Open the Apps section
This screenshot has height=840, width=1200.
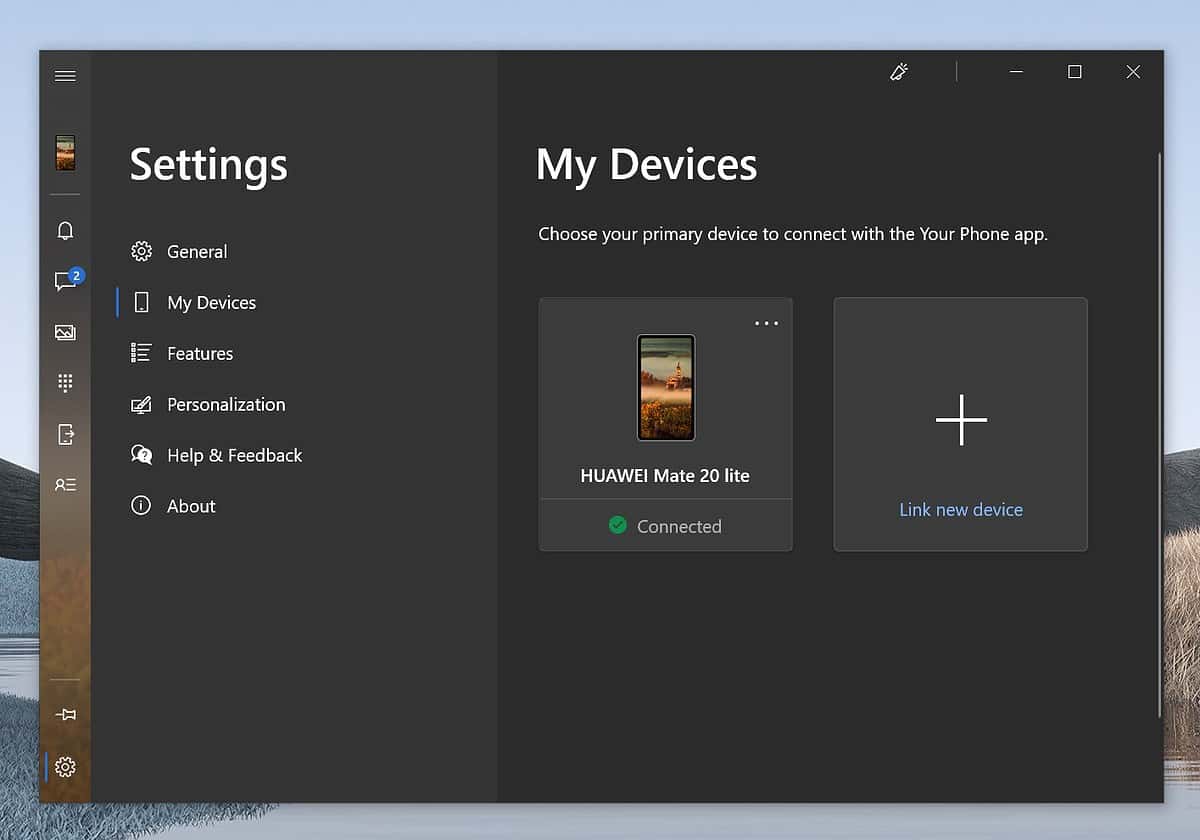[65, 434]
